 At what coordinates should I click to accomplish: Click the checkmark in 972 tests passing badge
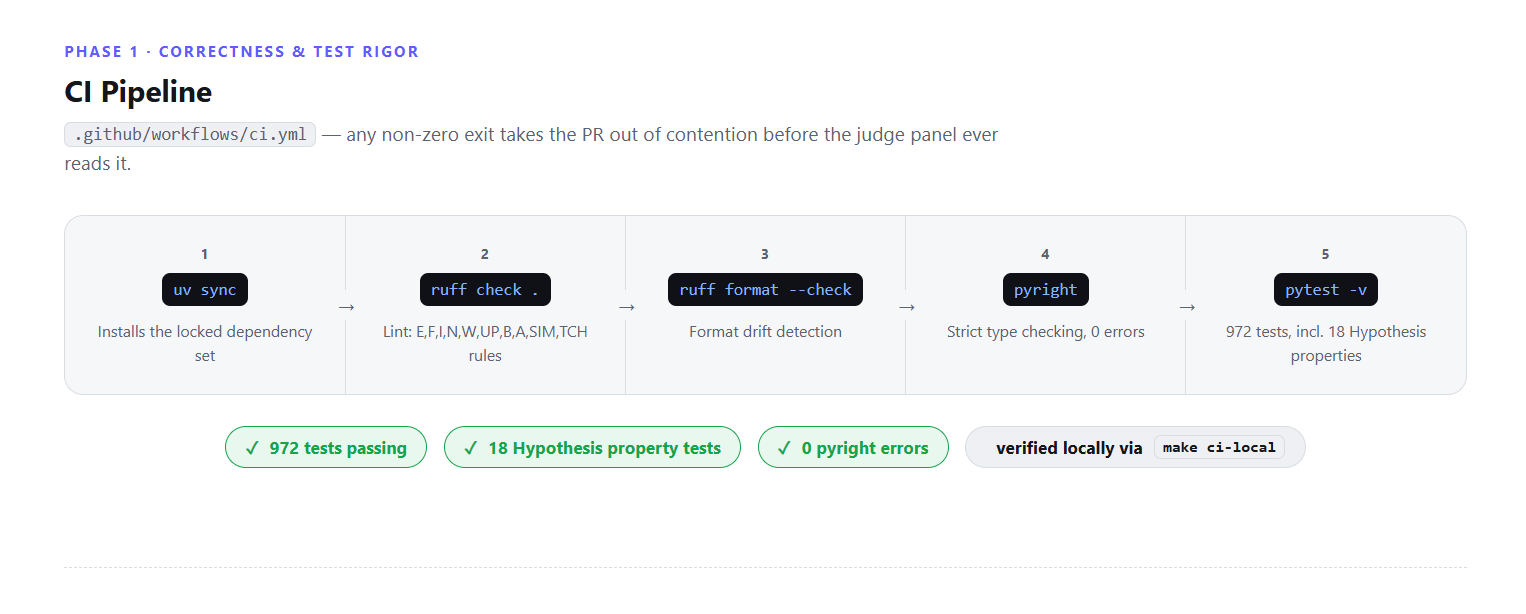252,448
